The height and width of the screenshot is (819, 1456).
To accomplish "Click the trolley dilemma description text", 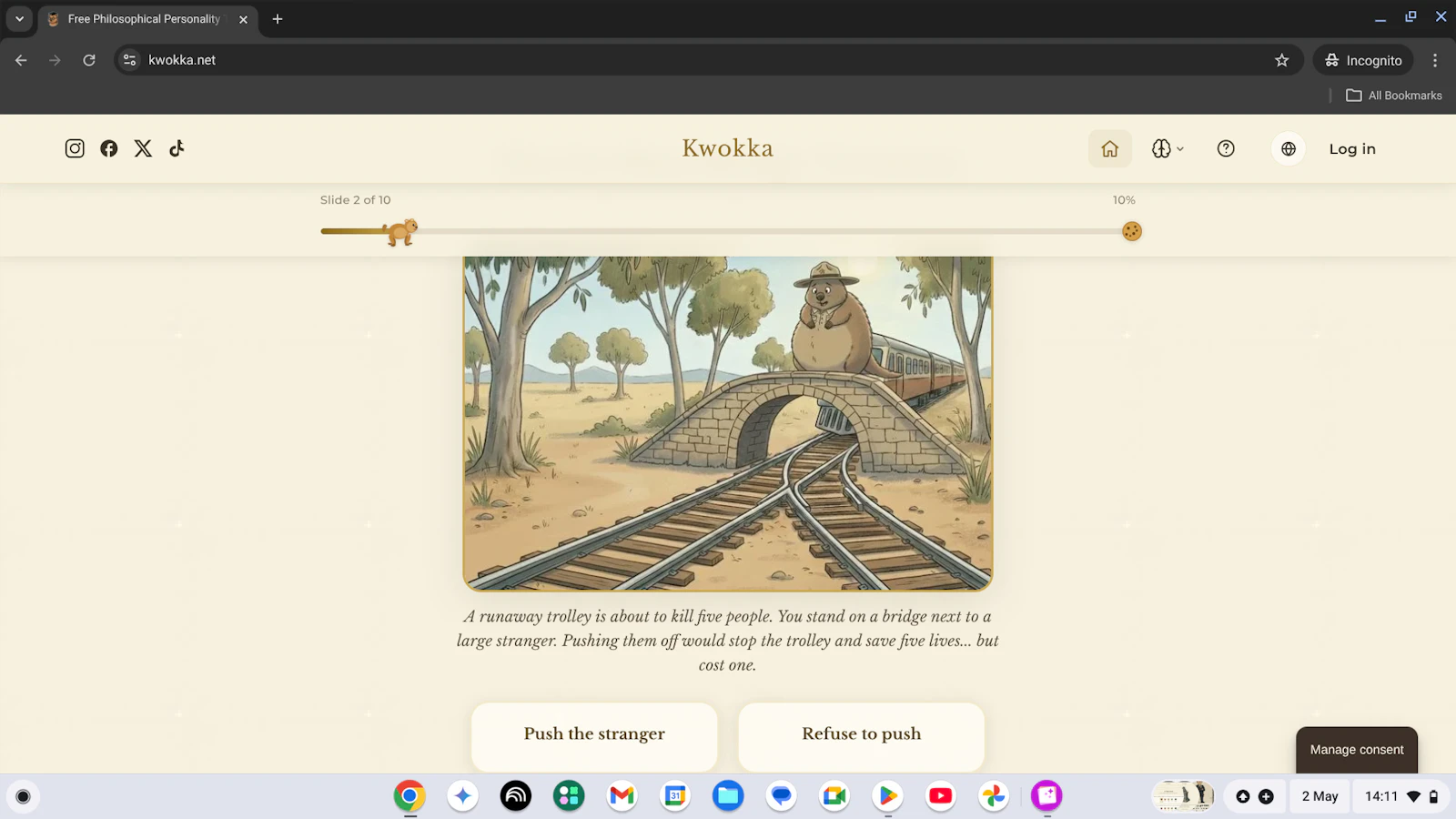I will [727, 641].
